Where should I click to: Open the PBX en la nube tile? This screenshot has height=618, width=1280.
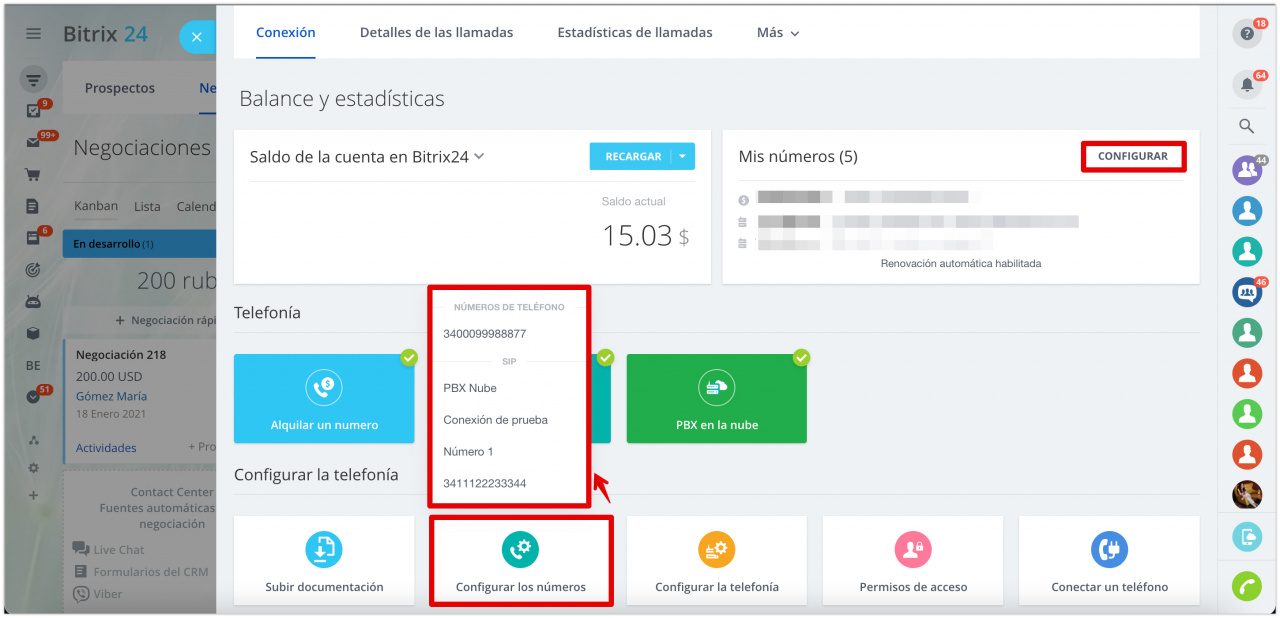(717, 398)
